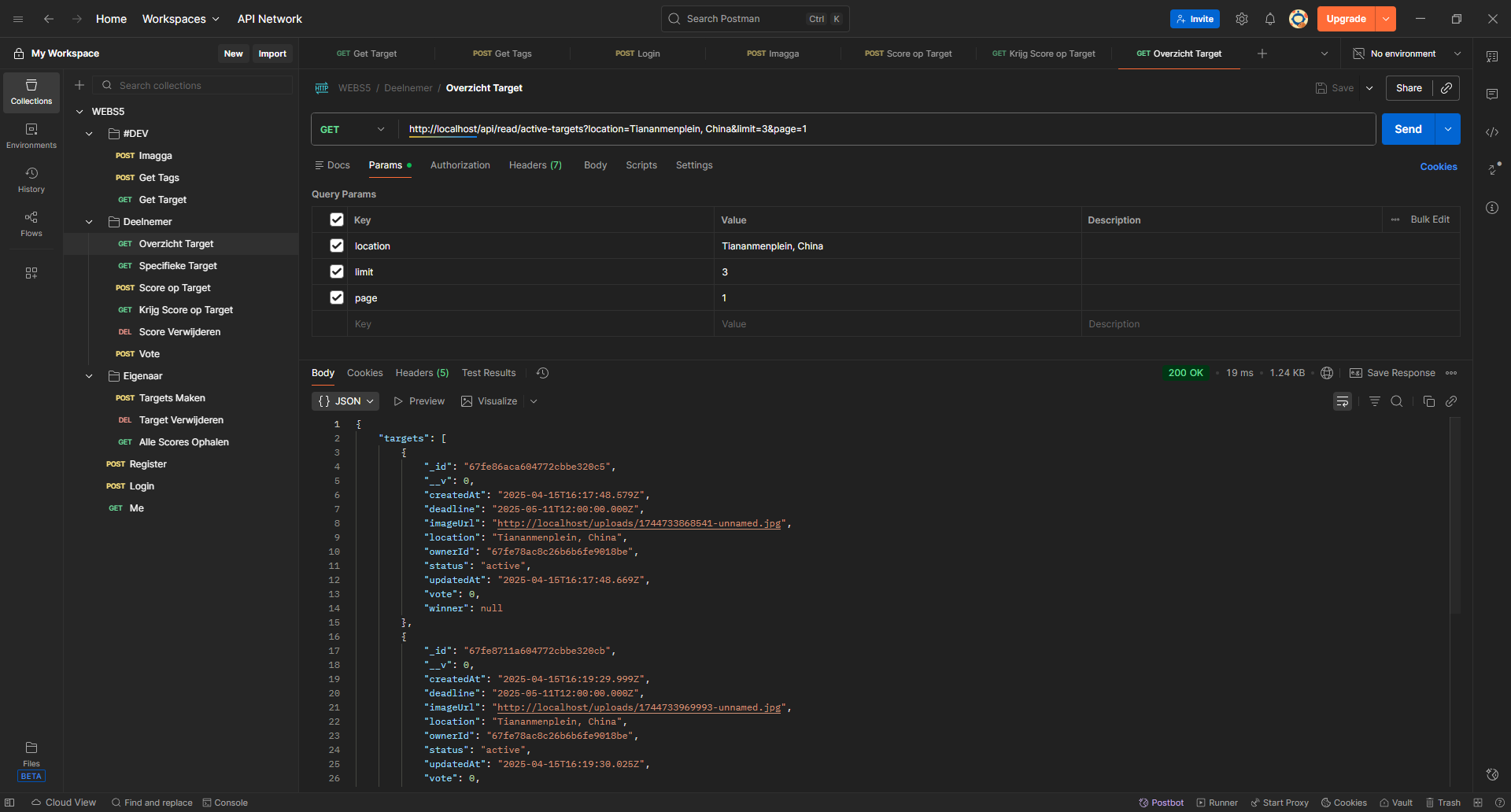Click the Send button
This screenshot has width=1511, height=812.
pyautogui.click(x=1408, y=128)
